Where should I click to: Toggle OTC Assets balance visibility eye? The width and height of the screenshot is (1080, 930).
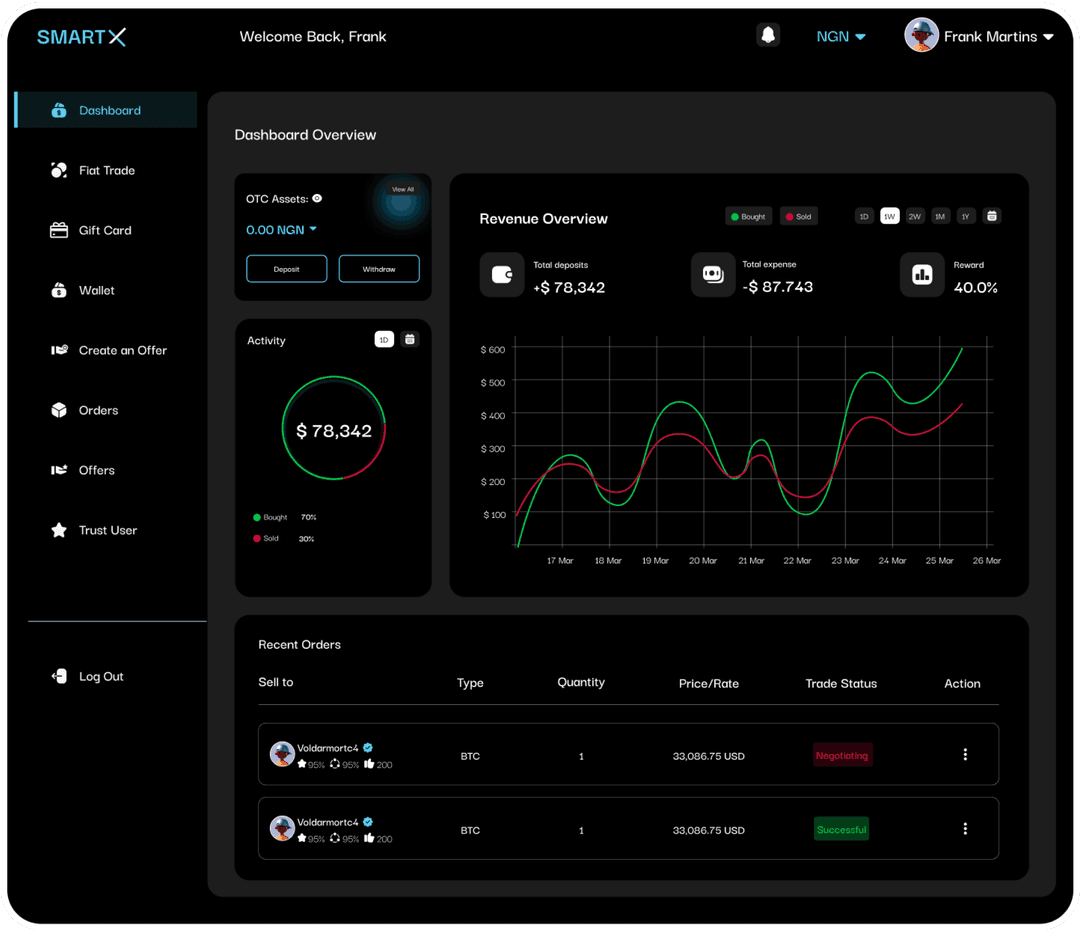[317, 199]
